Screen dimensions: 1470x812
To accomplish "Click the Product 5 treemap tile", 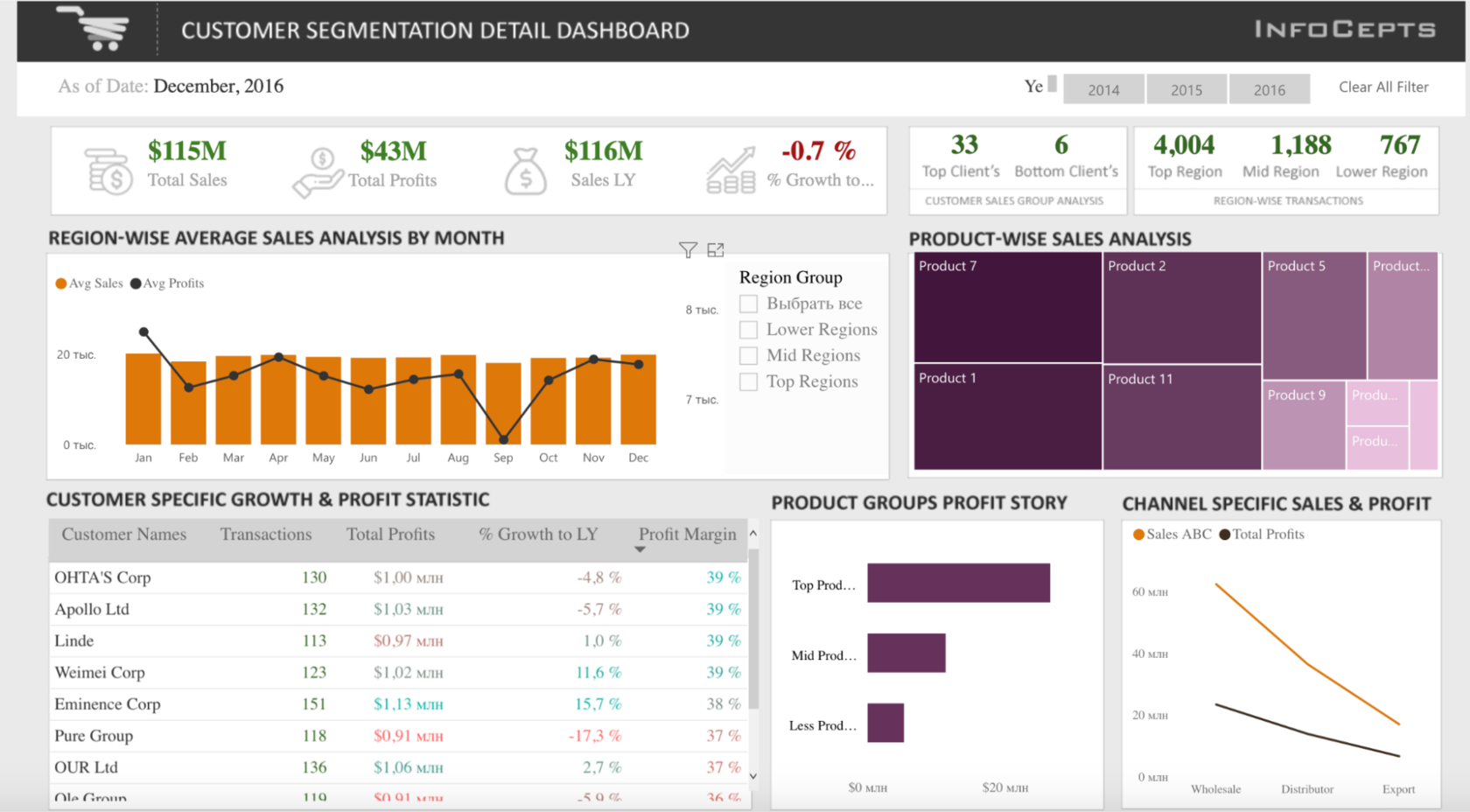I will (x=1314, y=315).
